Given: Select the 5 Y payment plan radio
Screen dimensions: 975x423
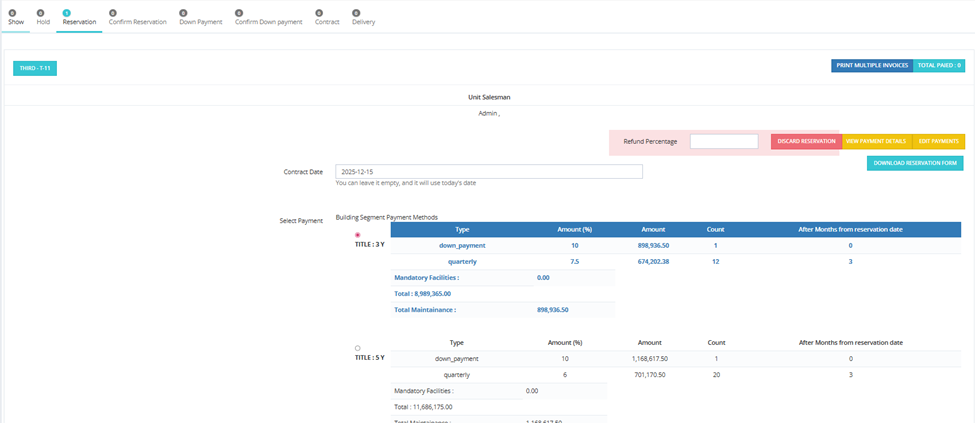Looking at the screenshot, I should click(x=358, y=348).
